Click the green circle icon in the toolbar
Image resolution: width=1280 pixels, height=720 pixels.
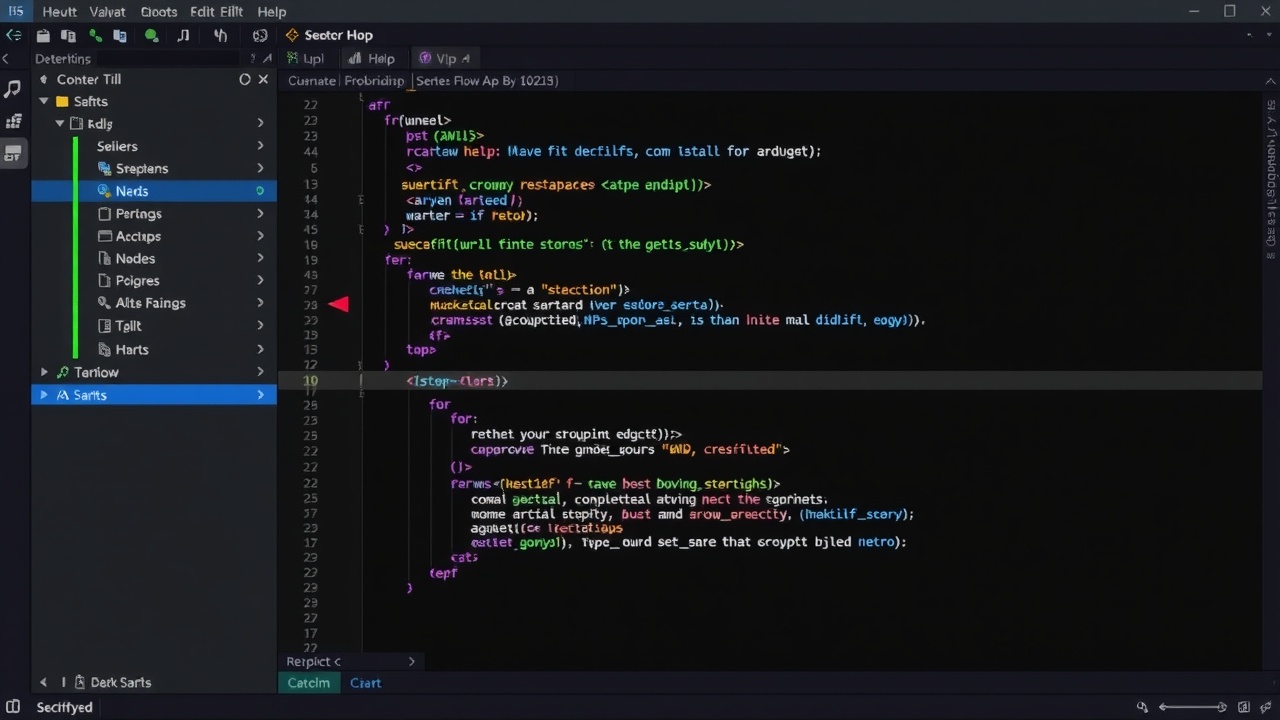tap(151, 36)
